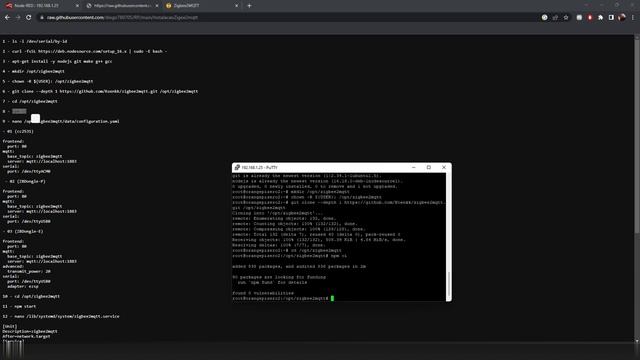Open the Extensions puzzle-piece menu
Screen dimensions: 640x360
click(x=600, y=18)
